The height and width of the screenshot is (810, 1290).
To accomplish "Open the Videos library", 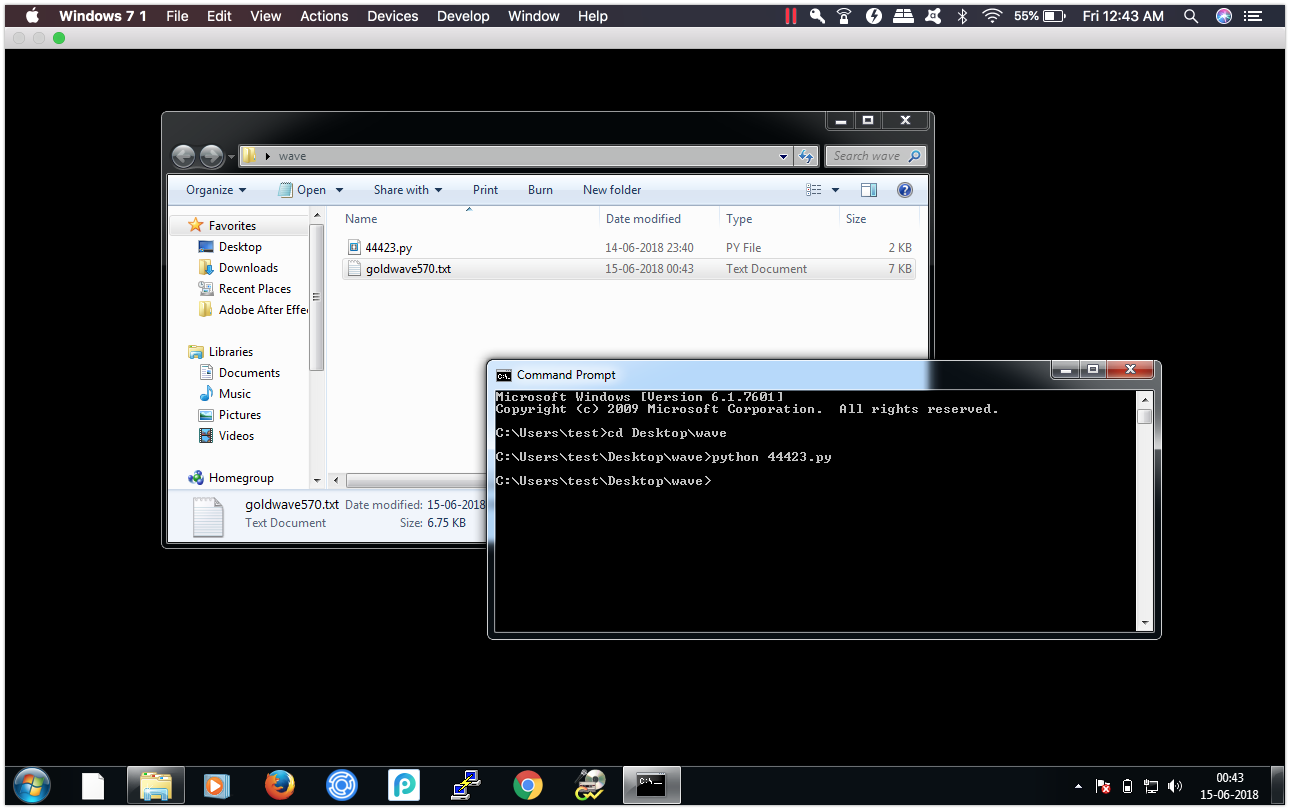I will click(237, 436).
